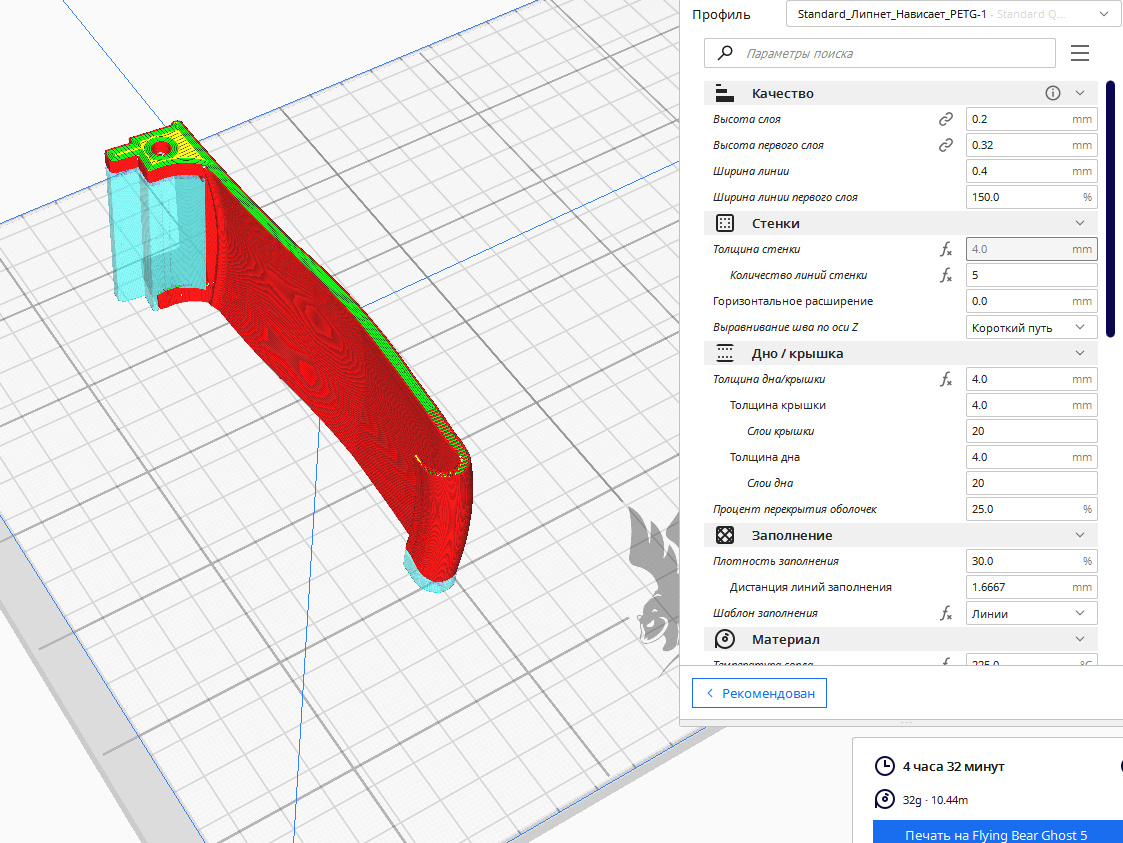Click the Параметры поиска search field
The width and height of the screenshot is (1123, 843).
[x=879, y=53]
